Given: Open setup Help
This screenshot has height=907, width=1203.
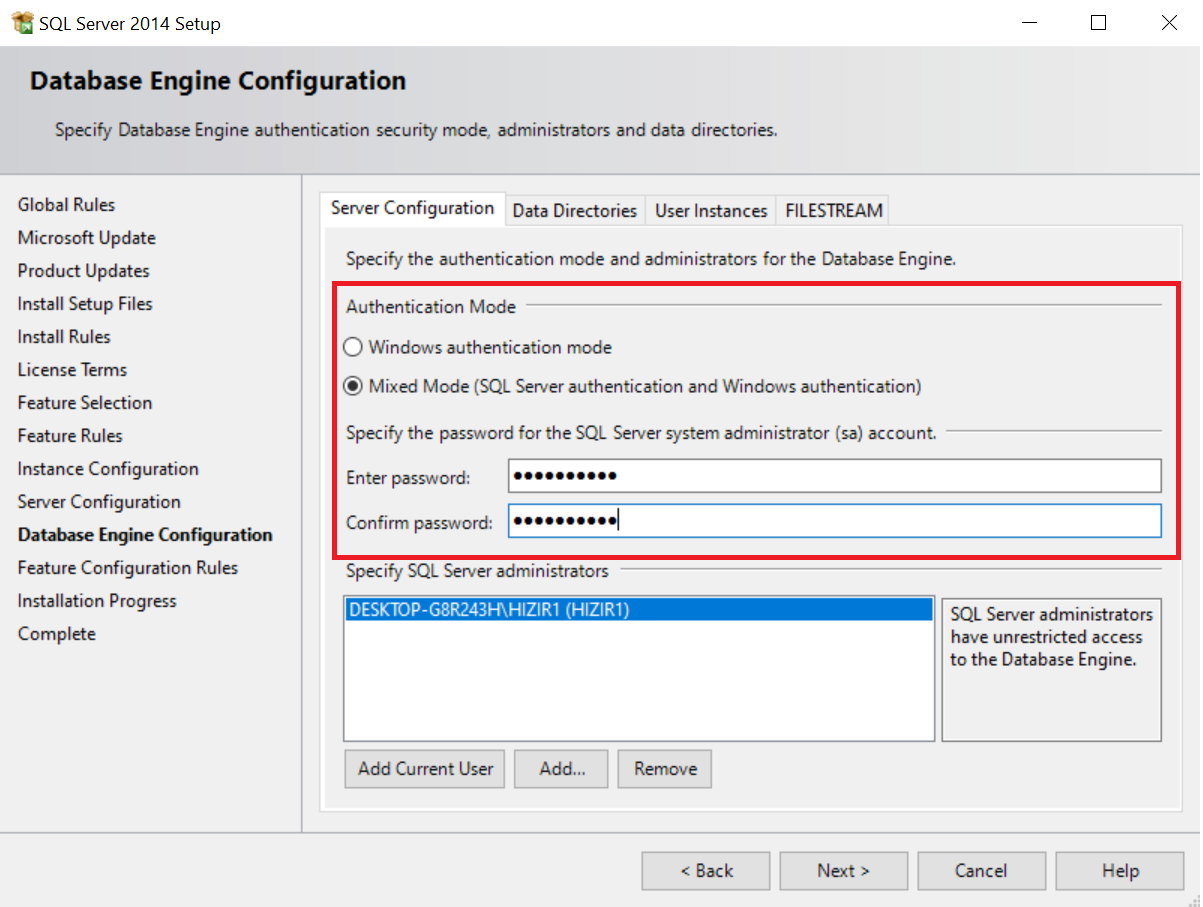Looking at the screenshot, I should pyautogui.click(x=1120, y=871).
